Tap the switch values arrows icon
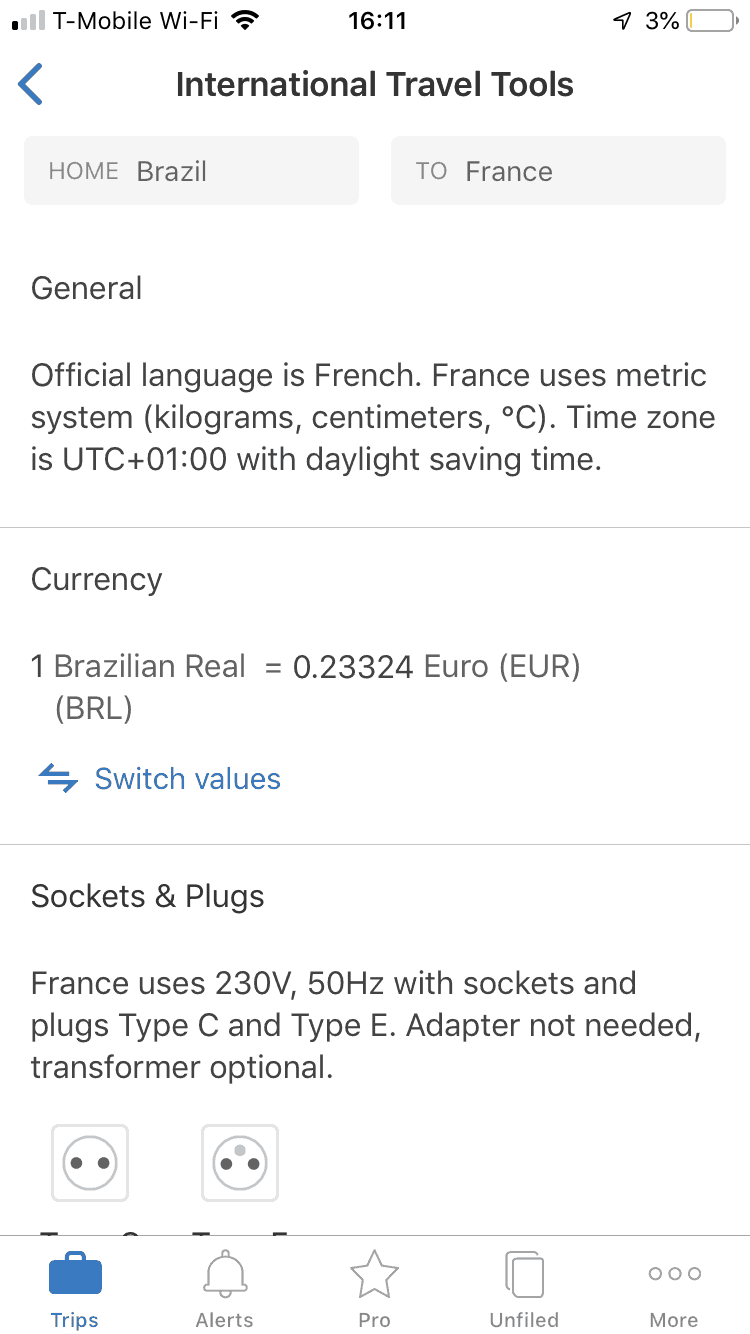 pos(58,779)
